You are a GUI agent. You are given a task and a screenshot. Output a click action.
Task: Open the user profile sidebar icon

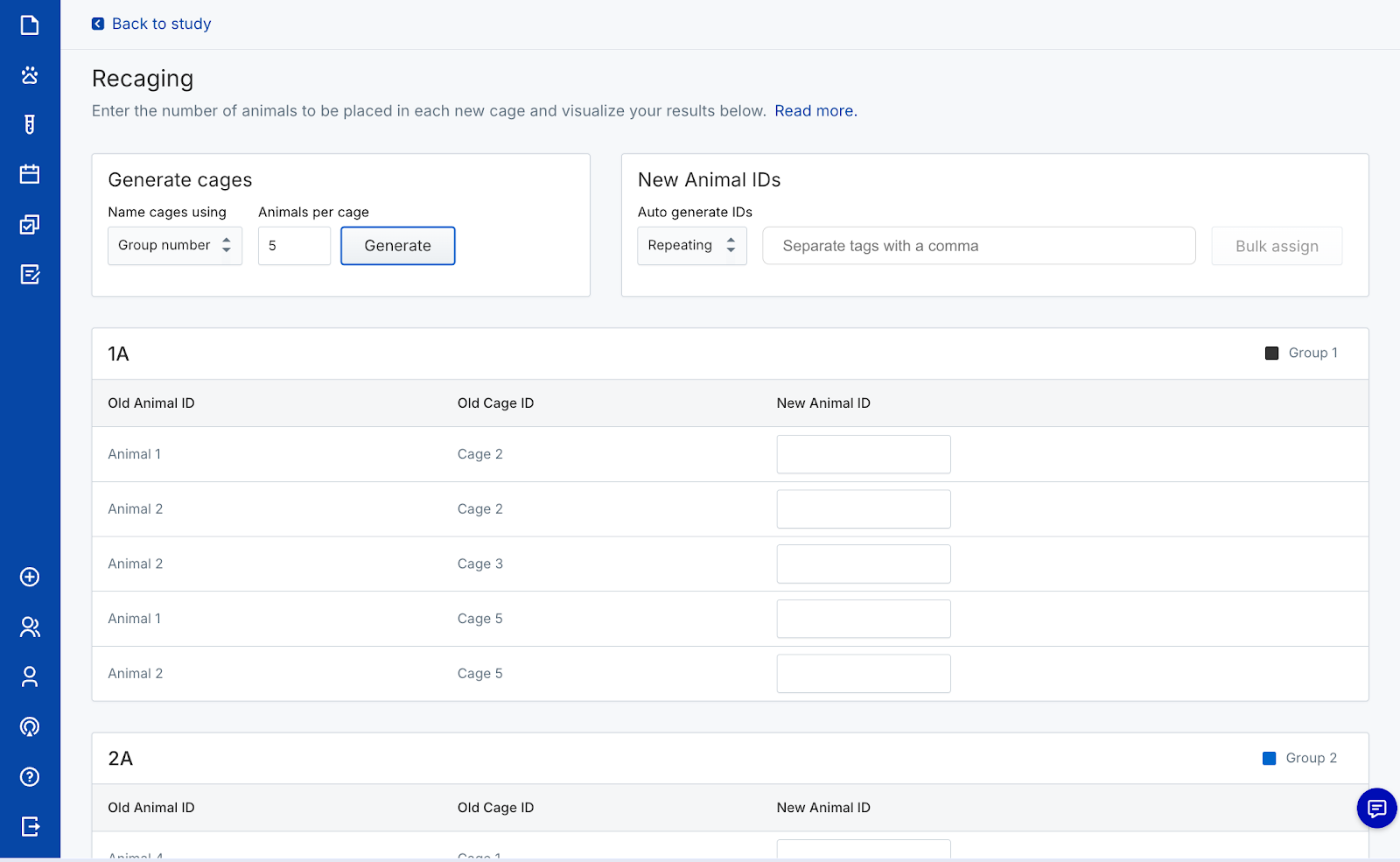click(x=30, y=676)
